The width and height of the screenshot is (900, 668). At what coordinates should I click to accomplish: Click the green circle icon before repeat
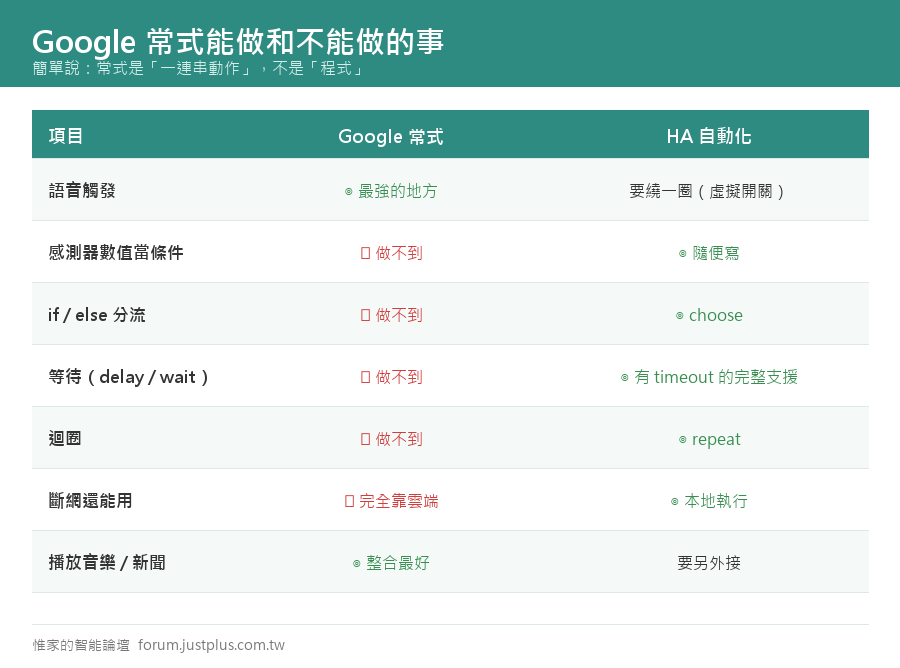click(x=682, y=440)
